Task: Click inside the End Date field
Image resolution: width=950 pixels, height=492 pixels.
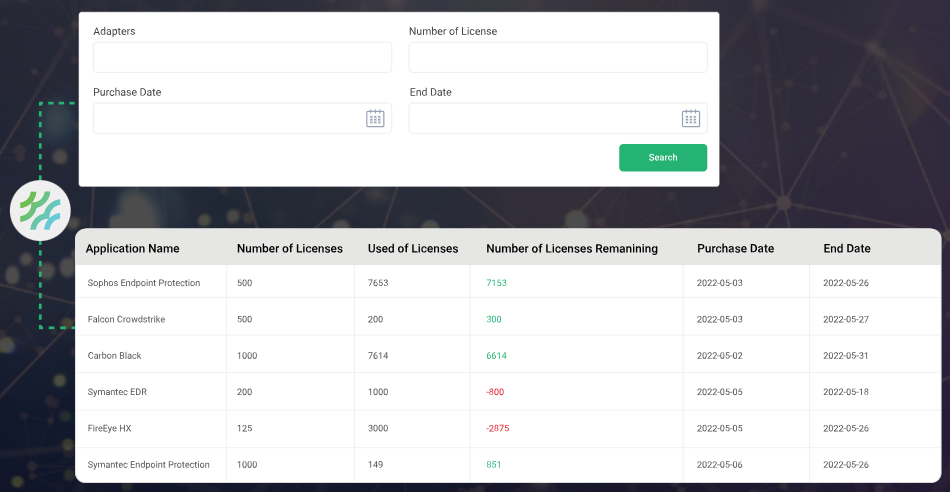Action: pos(558,118)
